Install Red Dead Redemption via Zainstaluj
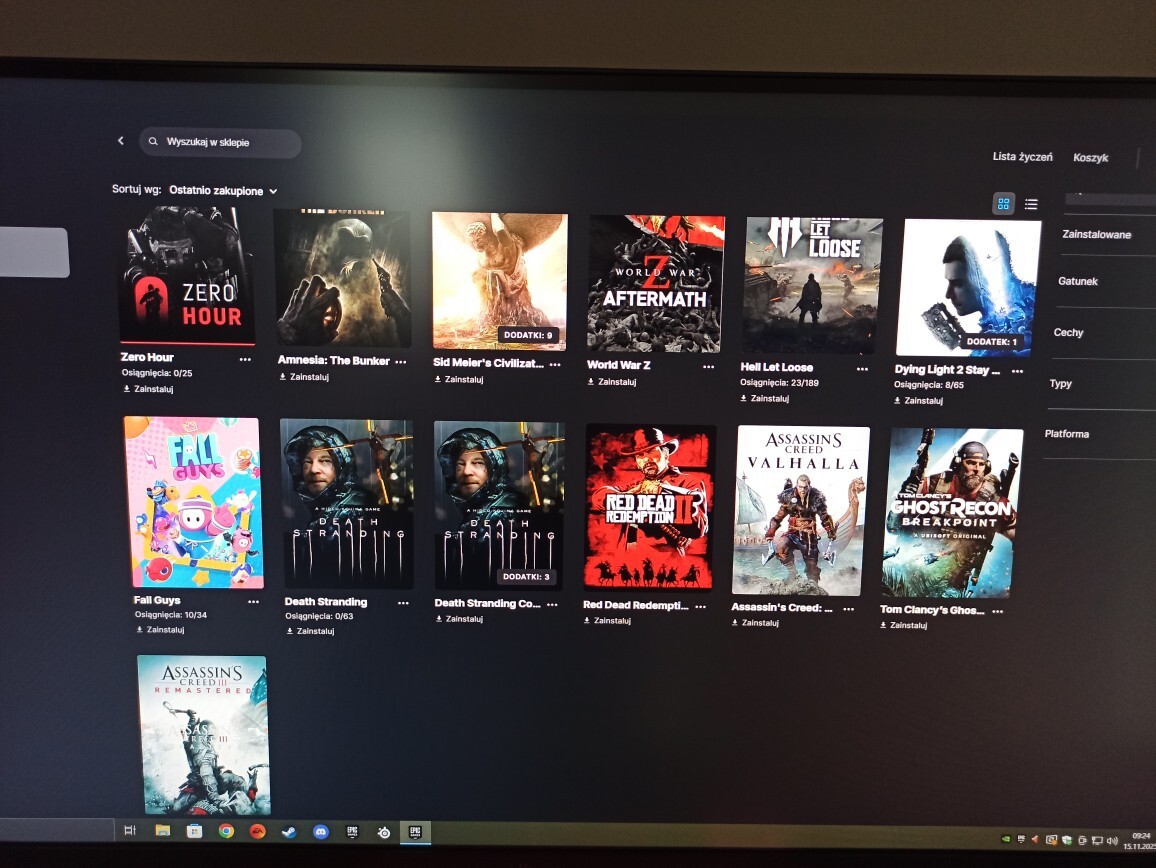Screen dimensions: 1156x868 pyautogui.click(x=607, y=621)
